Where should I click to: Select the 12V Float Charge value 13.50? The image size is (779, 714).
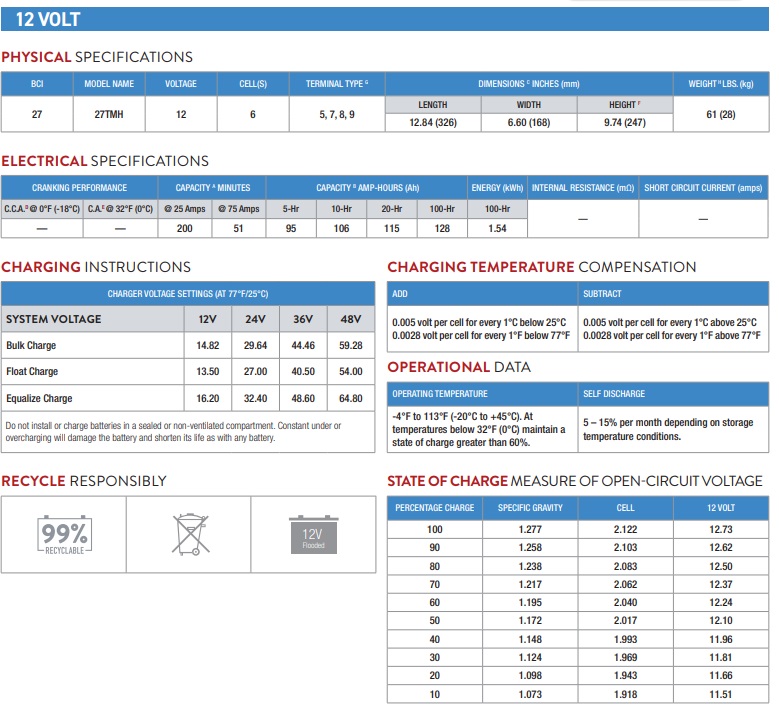coord(208,372)
